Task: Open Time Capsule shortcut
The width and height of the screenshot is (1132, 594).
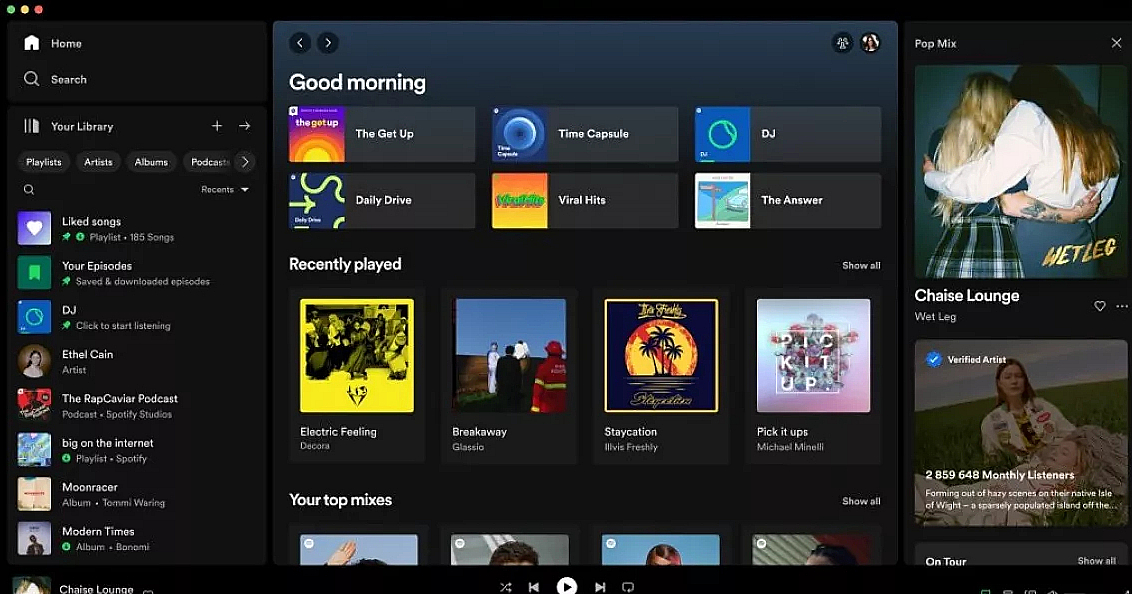Action: point(585,134)
